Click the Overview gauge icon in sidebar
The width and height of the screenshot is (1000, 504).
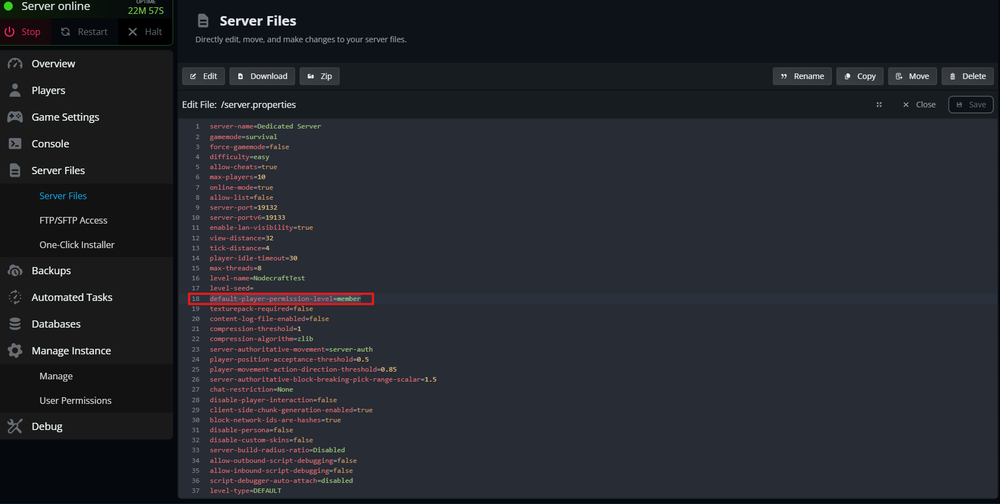pyautogui.click(x=15, y=64)
